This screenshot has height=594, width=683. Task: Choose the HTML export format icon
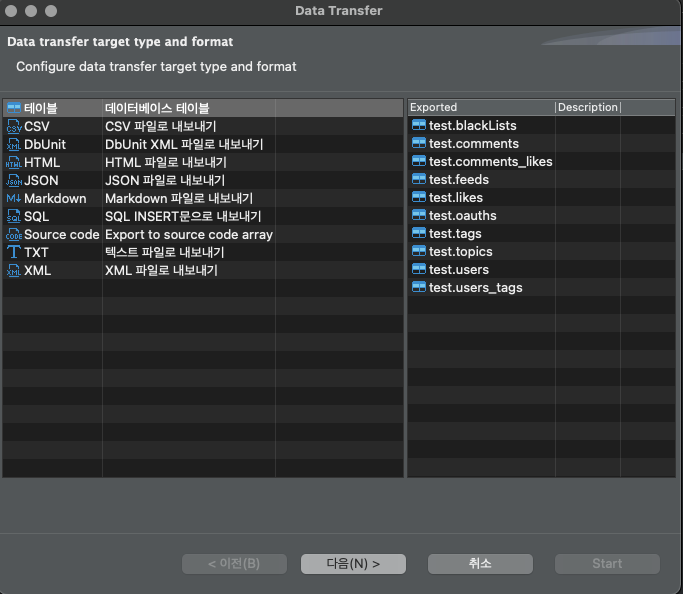click(x=14, y=163)
